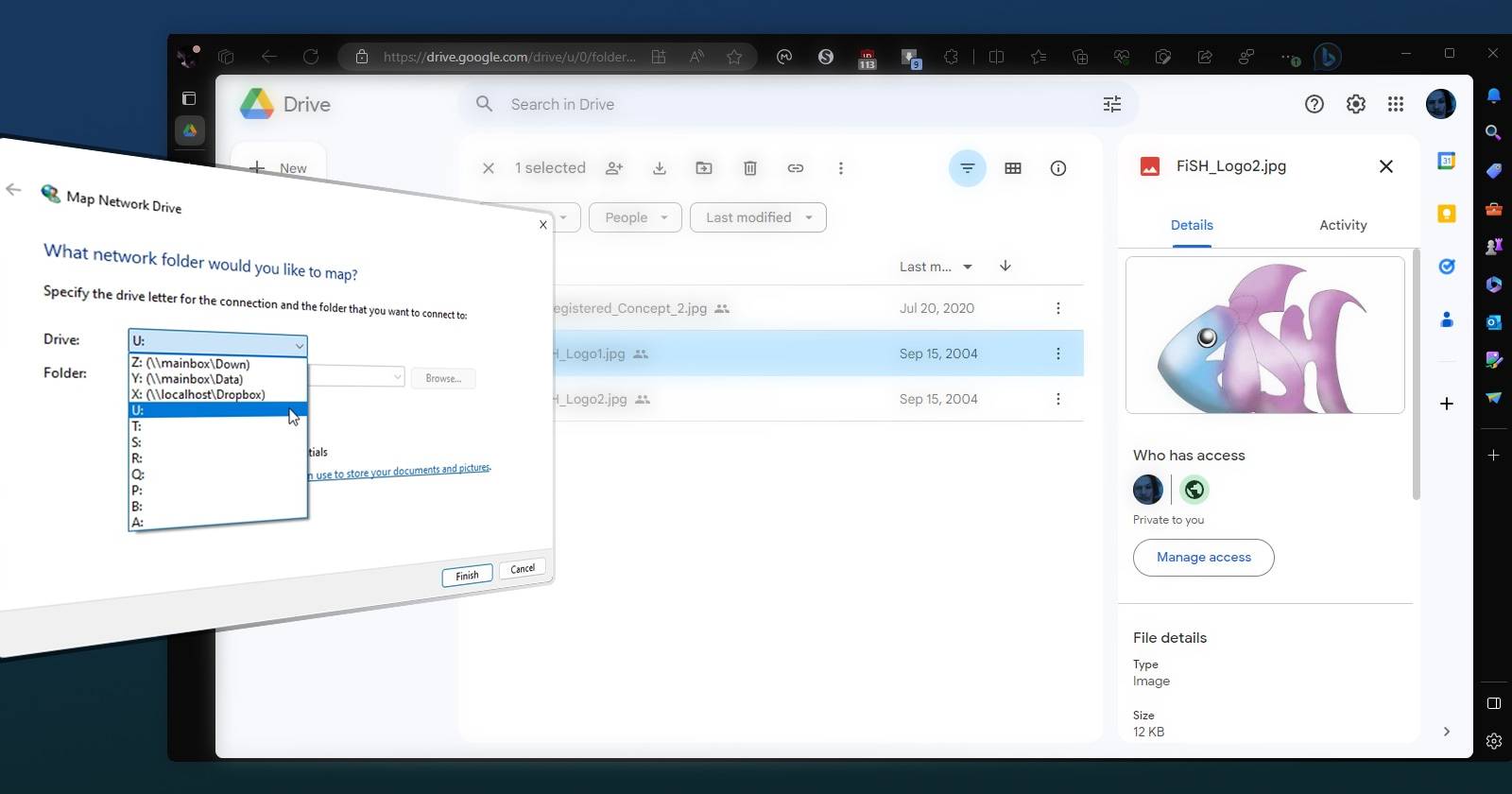The height and width of the screenshot is (794, 1512).
Task: Toggle the Drive search filters chip bar
Action: 968,168
